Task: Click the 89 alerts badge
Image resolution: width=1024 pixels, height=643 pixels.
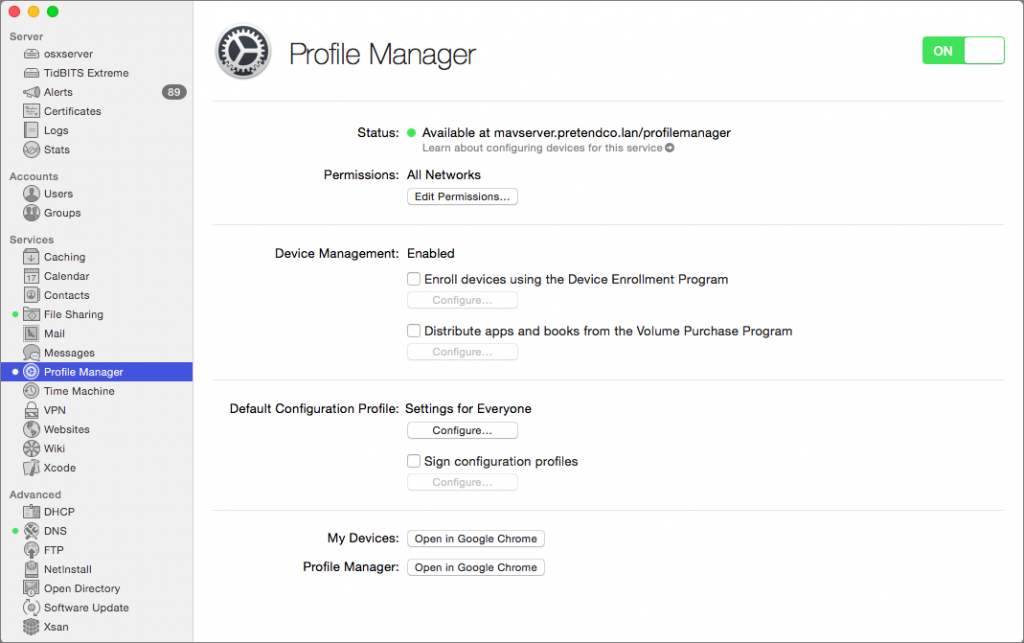Action: (174, 92)
